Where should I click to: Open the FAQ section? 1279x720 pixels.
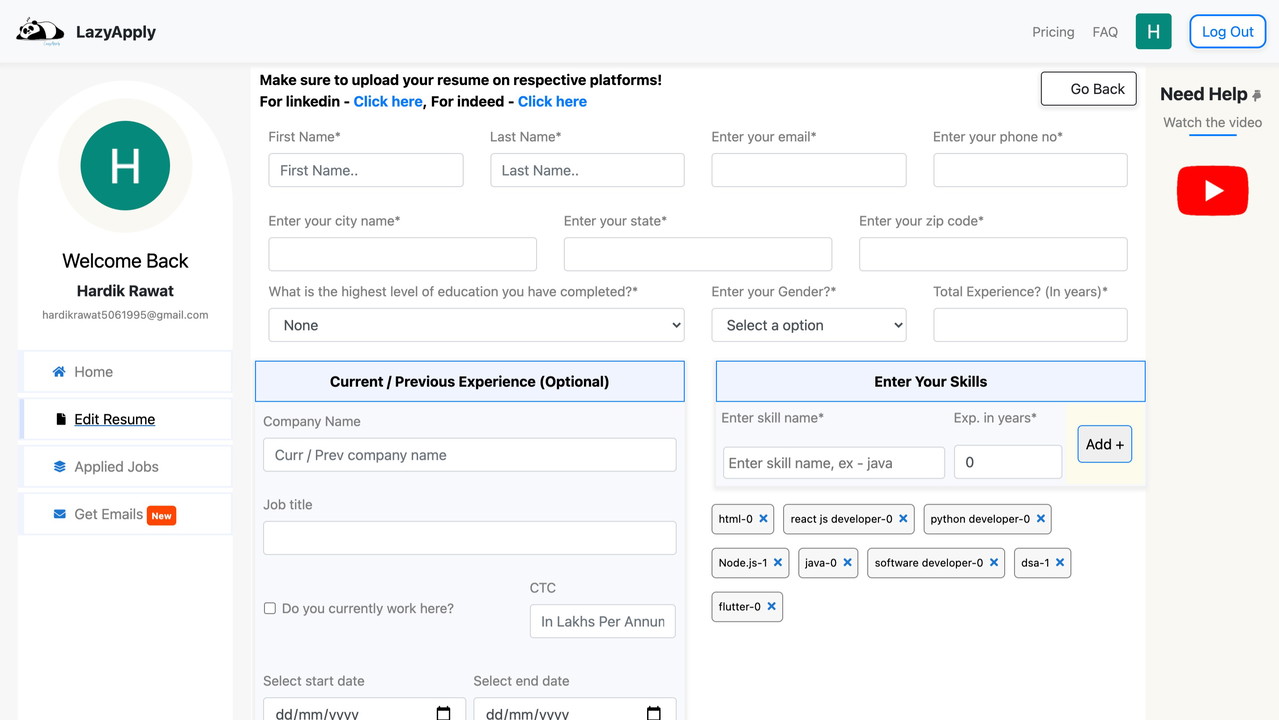tap(1105, 31)
